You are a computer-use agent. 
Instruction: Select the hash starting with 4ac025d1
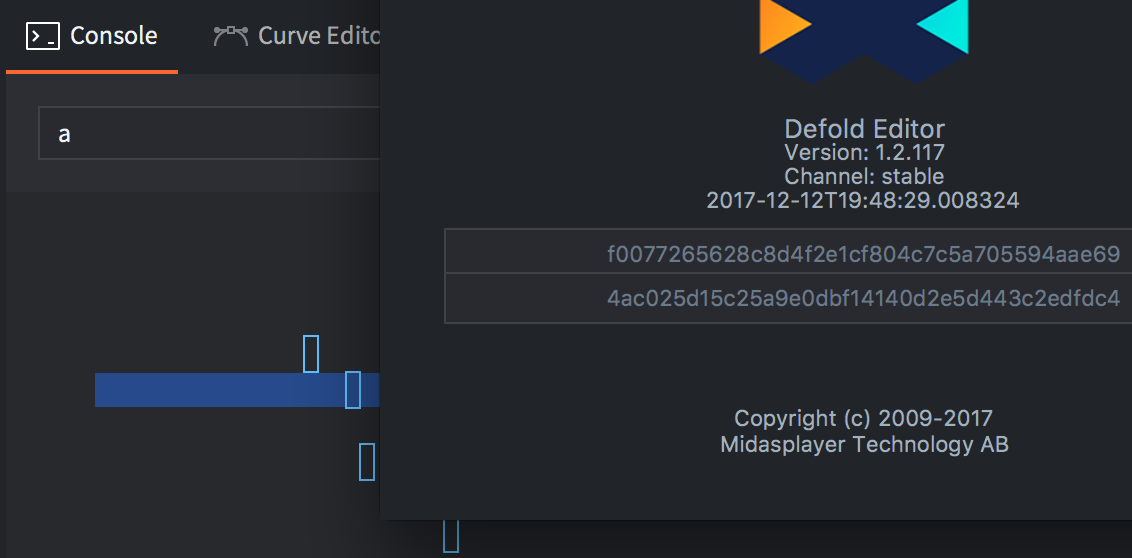[863, 297]
